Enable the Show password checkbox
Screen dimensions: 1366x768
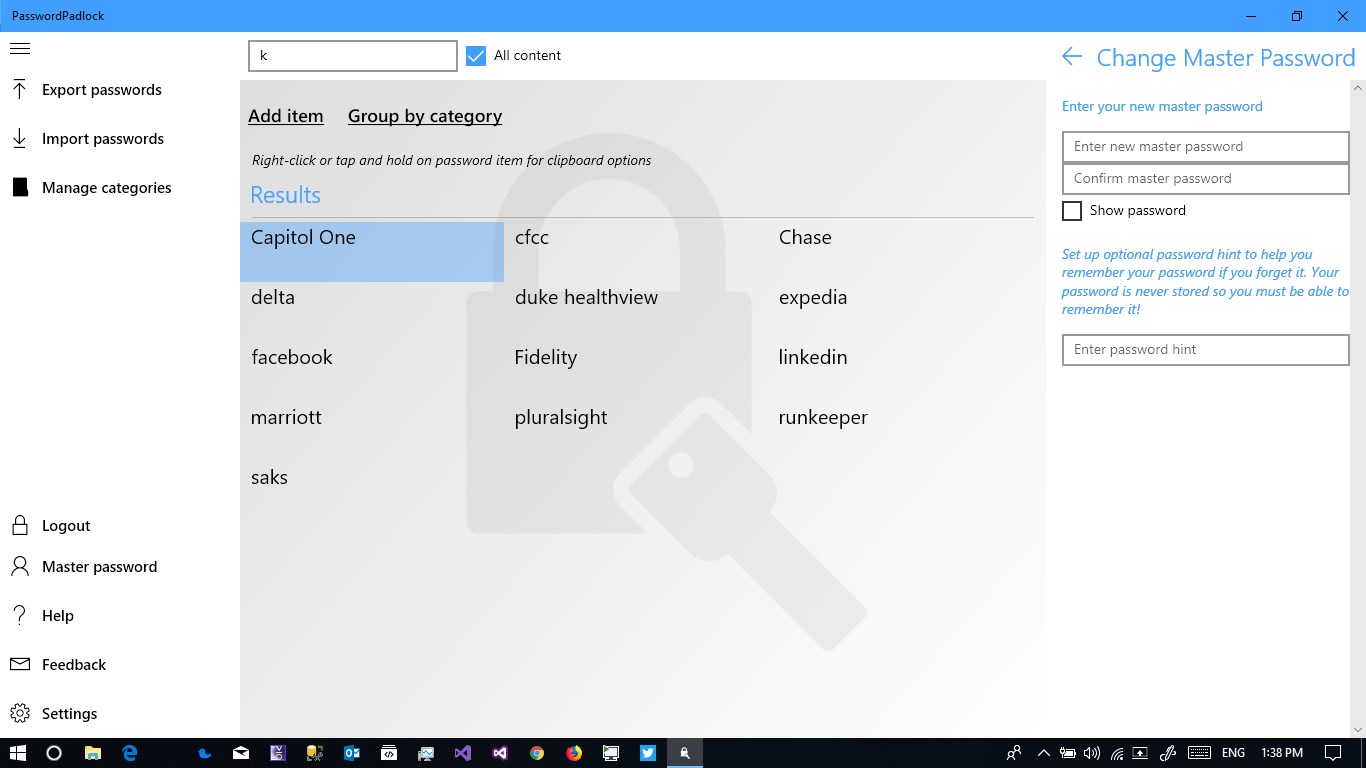coord(1072,211)
